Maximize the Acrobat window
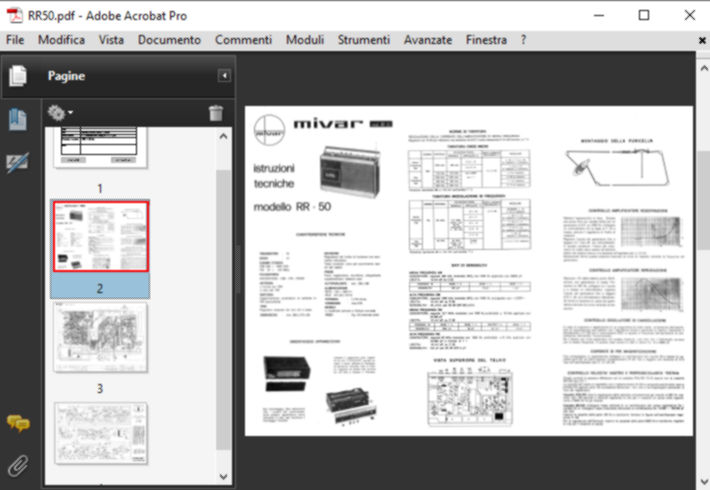Image resolution: width=710 pixels, height=490 pixels. (x=643, y=15)
